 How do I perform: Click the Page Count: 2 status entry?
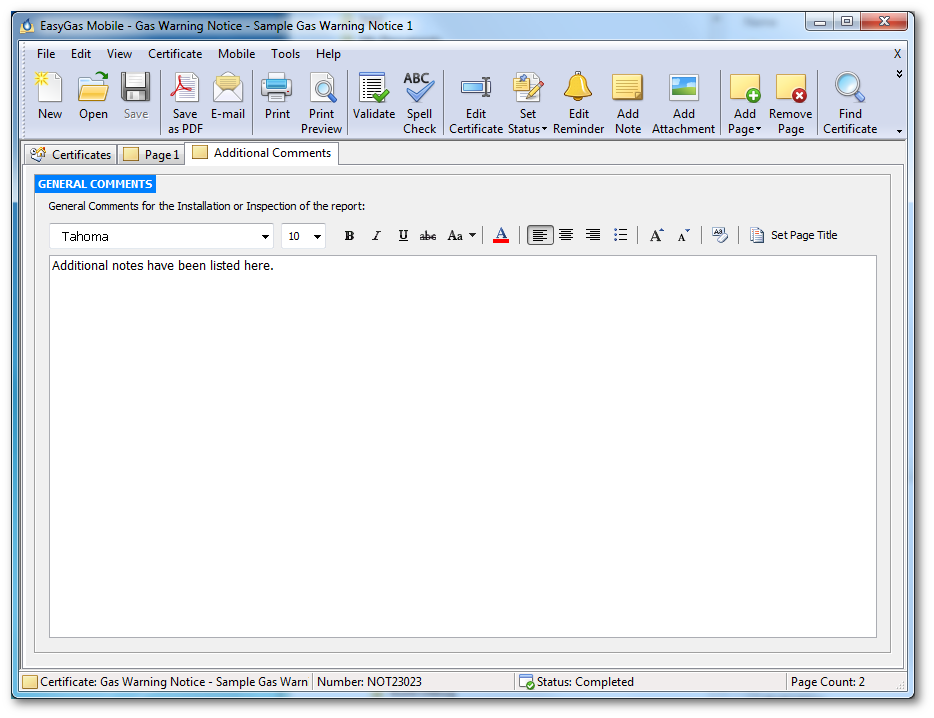[x=827, y=682]
